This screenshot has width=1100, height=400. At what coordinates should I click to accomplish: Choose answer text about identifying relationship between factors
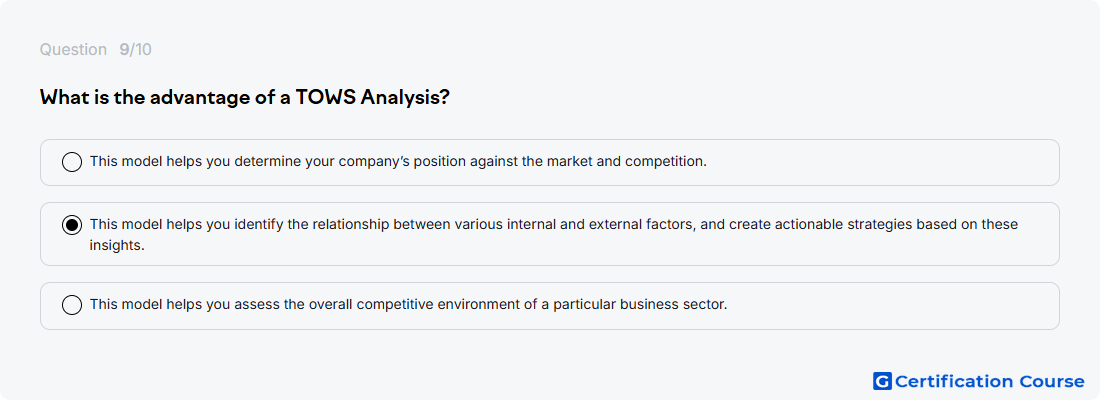pos(554,234)
